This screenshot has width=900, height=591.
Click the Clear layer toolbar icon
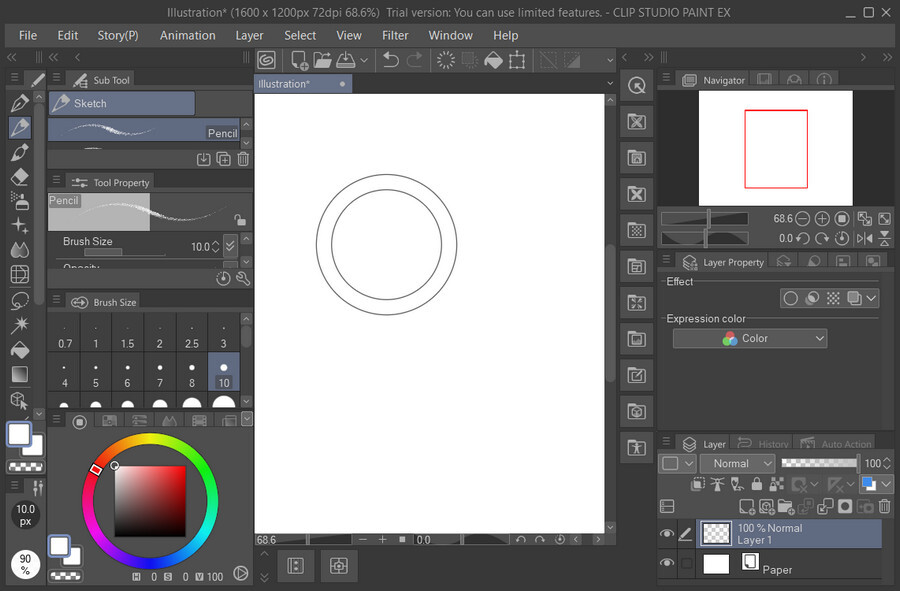(x=445, y=60)
